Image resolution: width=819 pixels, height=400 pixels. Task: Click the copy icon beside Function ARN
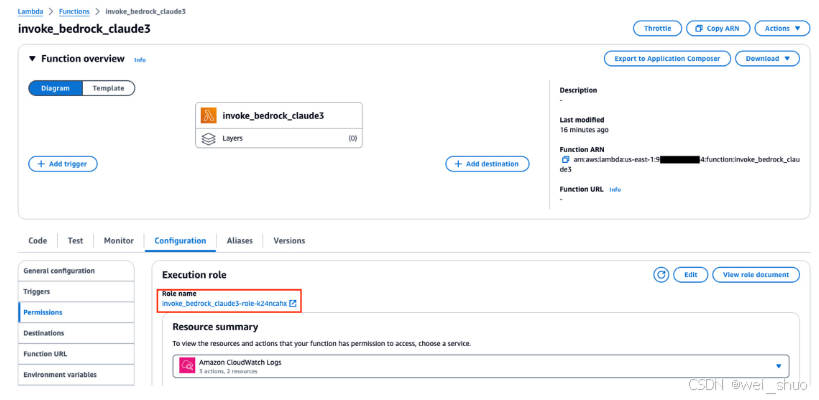pos(565,159)
